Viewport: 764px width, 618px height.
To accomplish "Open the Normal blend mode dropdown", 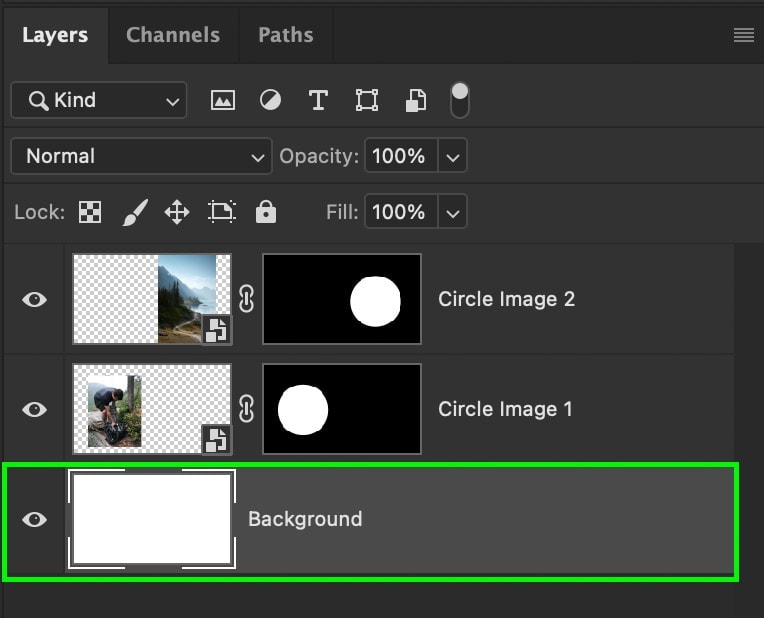I will pos(141,156).
